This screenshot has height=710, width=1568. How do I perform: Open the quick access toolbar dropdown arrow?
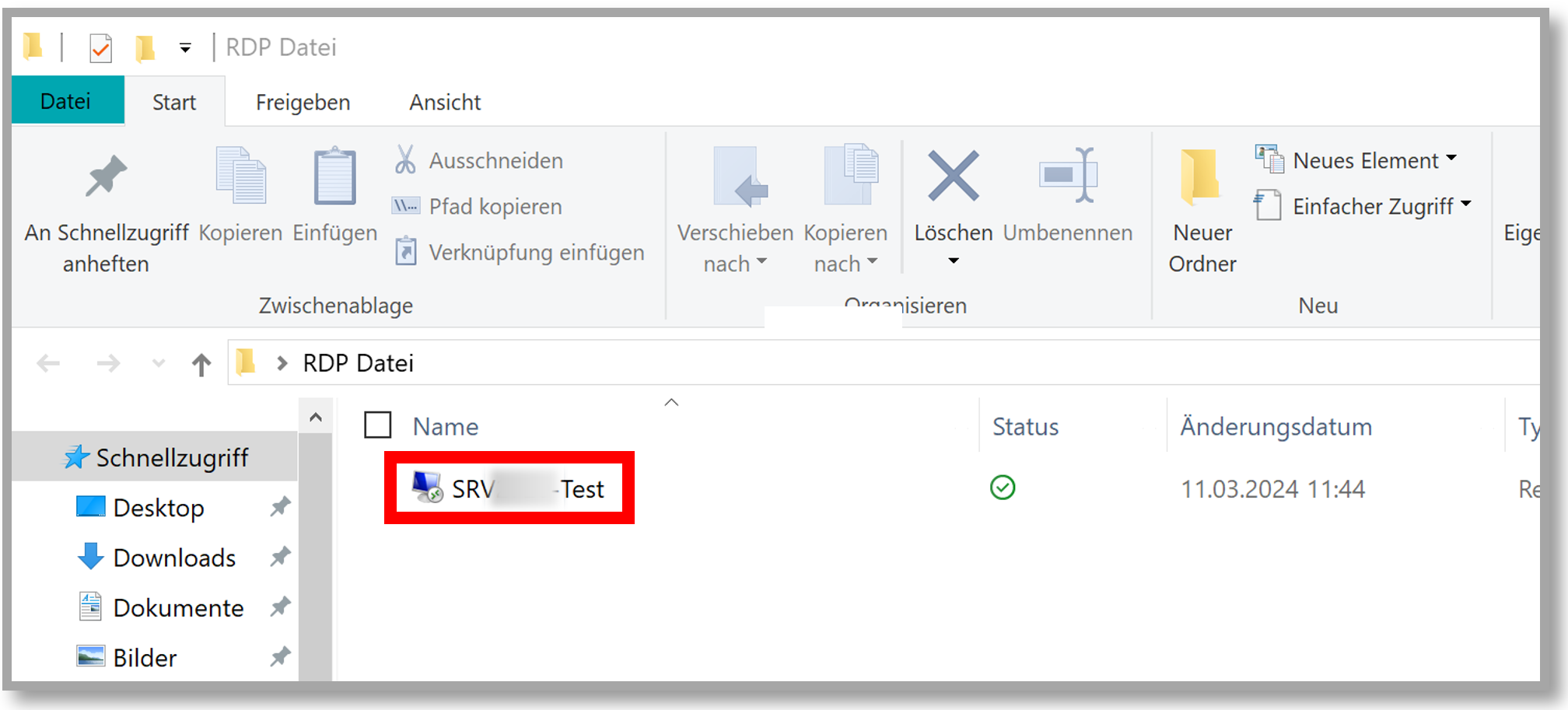click(x=185, y=48)
